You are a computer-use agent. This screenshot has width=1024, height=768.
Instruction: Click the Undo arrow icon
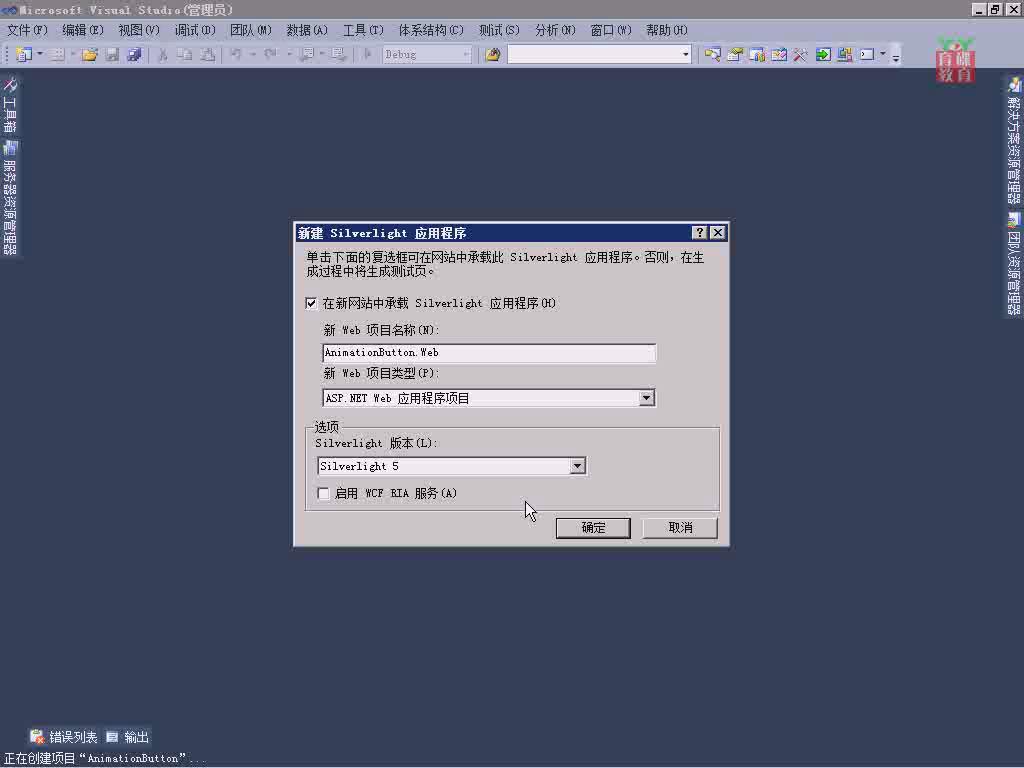pos(236,55)
